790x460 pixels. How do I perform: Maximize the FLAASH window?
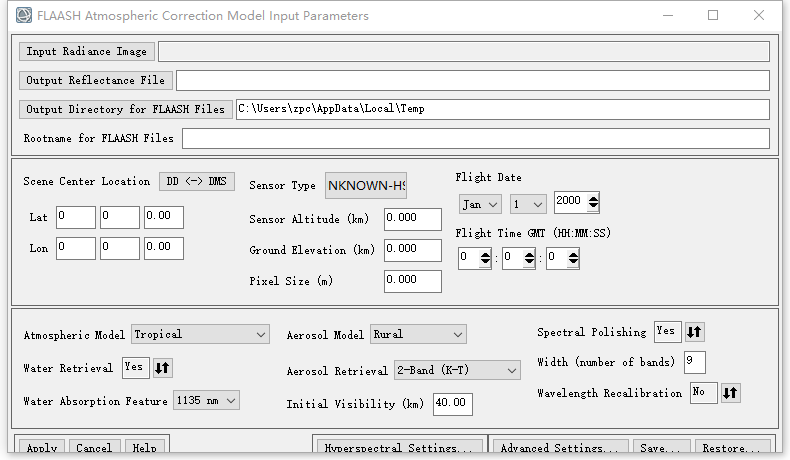(x=713, y=15)
